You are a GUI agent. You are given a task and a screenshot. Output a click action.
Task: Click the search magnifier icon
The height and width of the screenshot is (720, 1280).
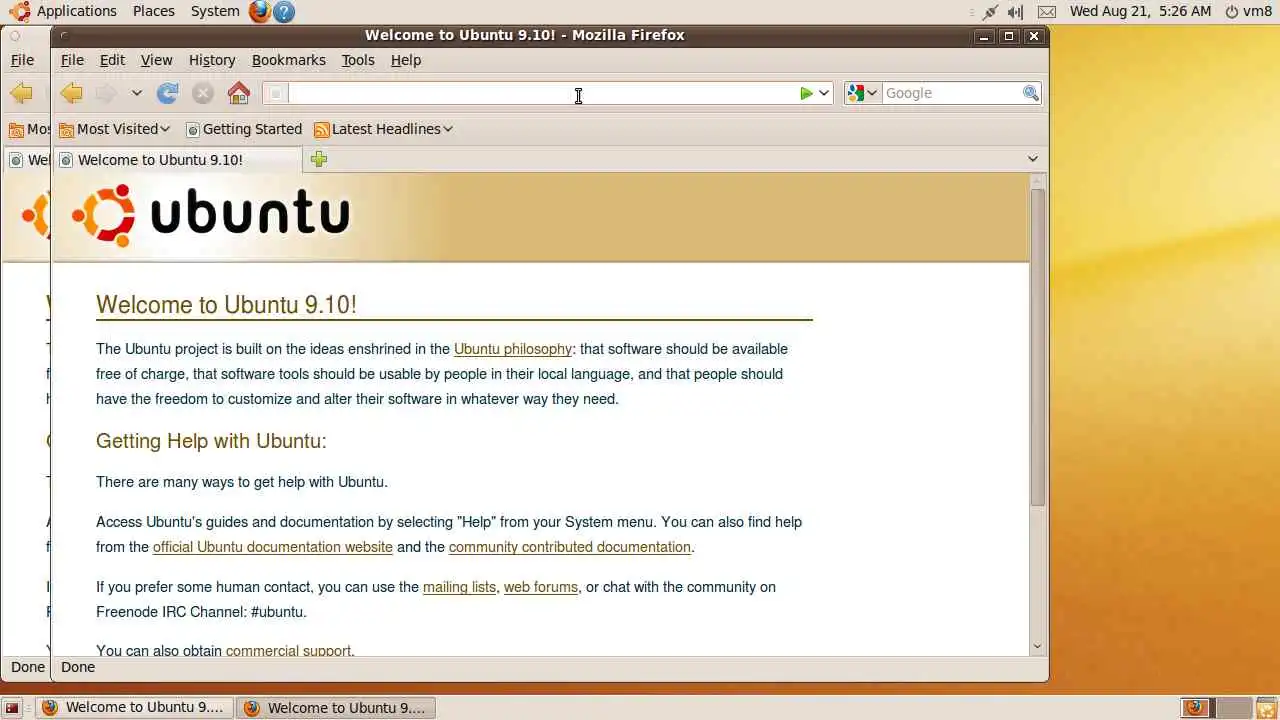click(x=1031, y=93)
